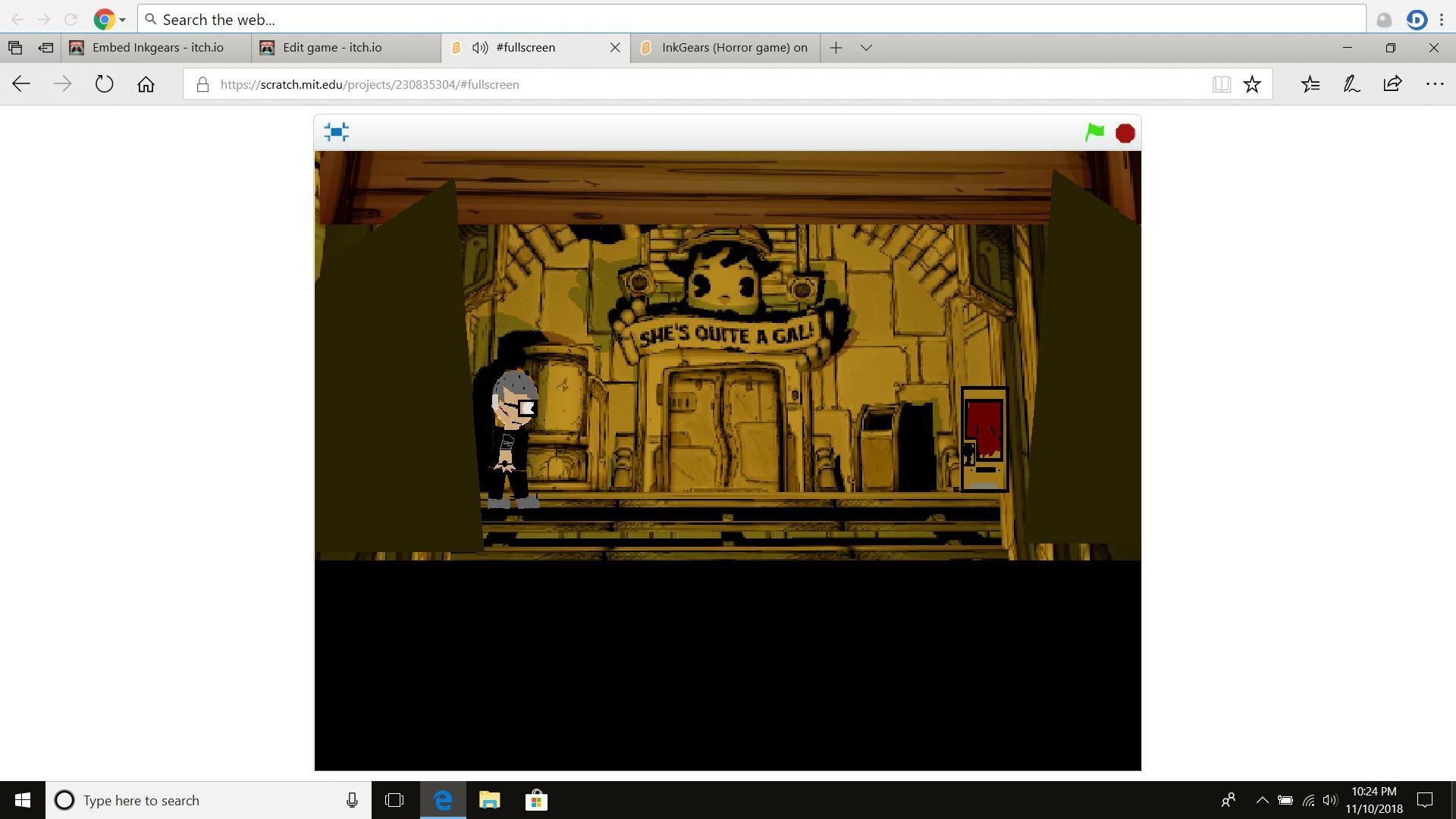
Task: Click the site lock icon
Action: click(202, 84)
